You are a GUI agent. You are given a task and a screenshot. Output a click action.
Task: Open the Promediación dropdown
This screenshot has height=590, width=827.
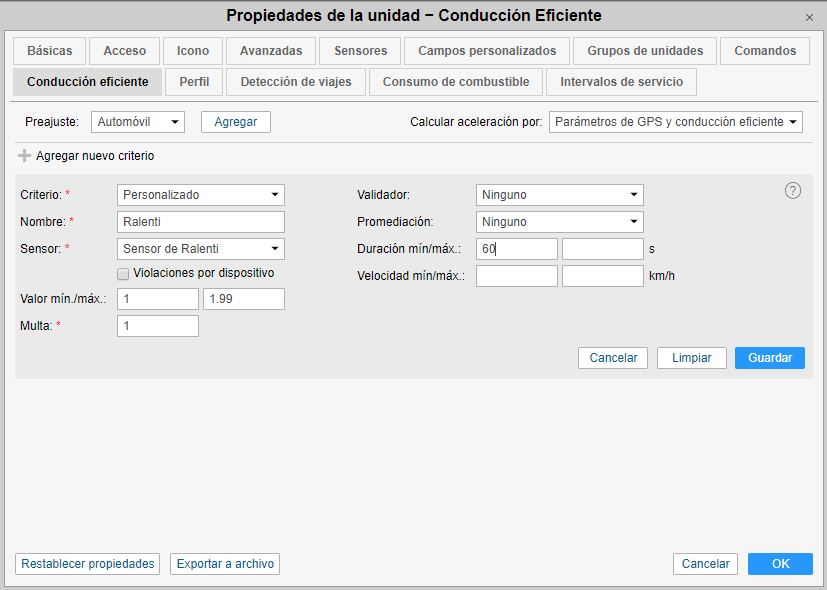[559, 222]
